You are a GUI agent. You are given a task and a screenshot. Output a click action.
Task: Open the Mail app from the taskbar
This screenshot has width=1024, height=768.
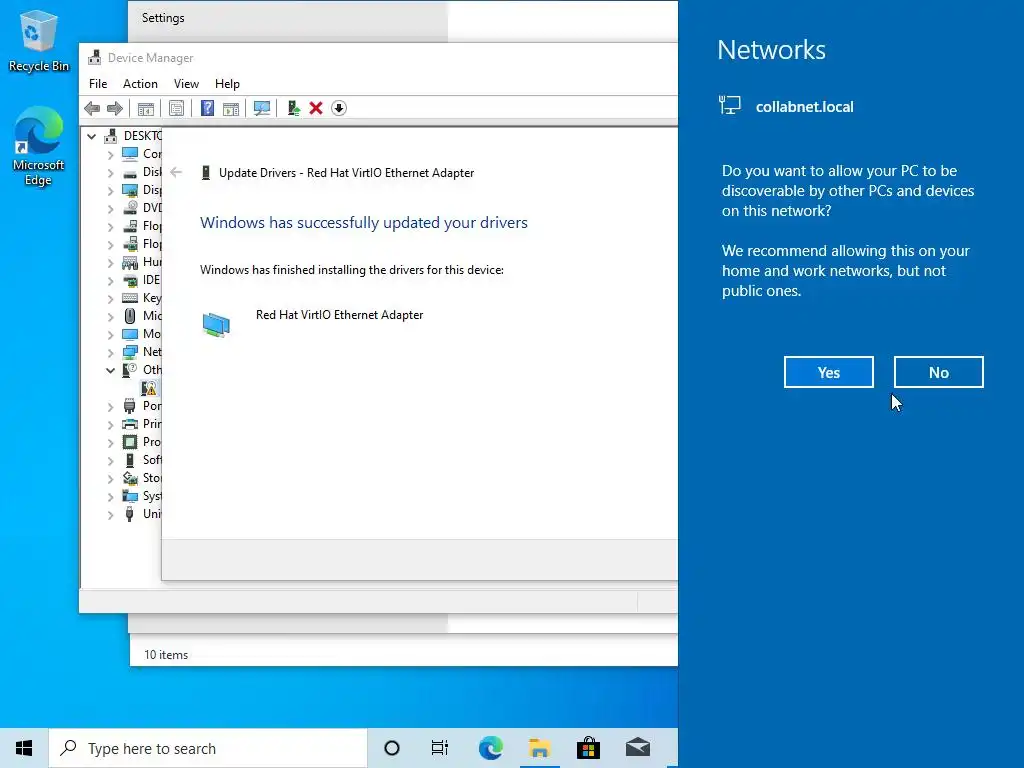[x=637, y=748]
